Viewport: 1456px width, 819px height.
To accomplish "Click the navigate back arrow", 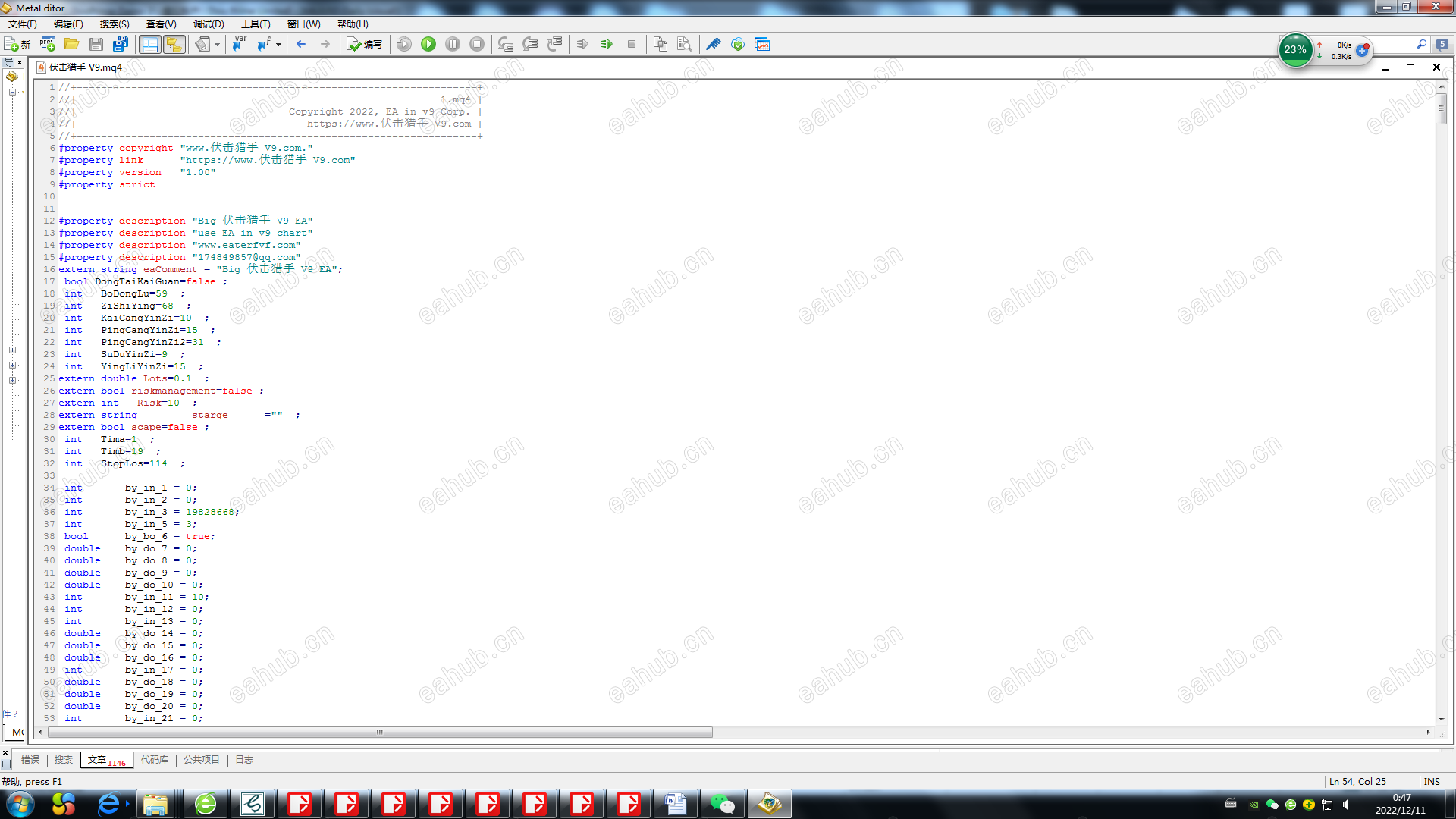I will point(301,44).
